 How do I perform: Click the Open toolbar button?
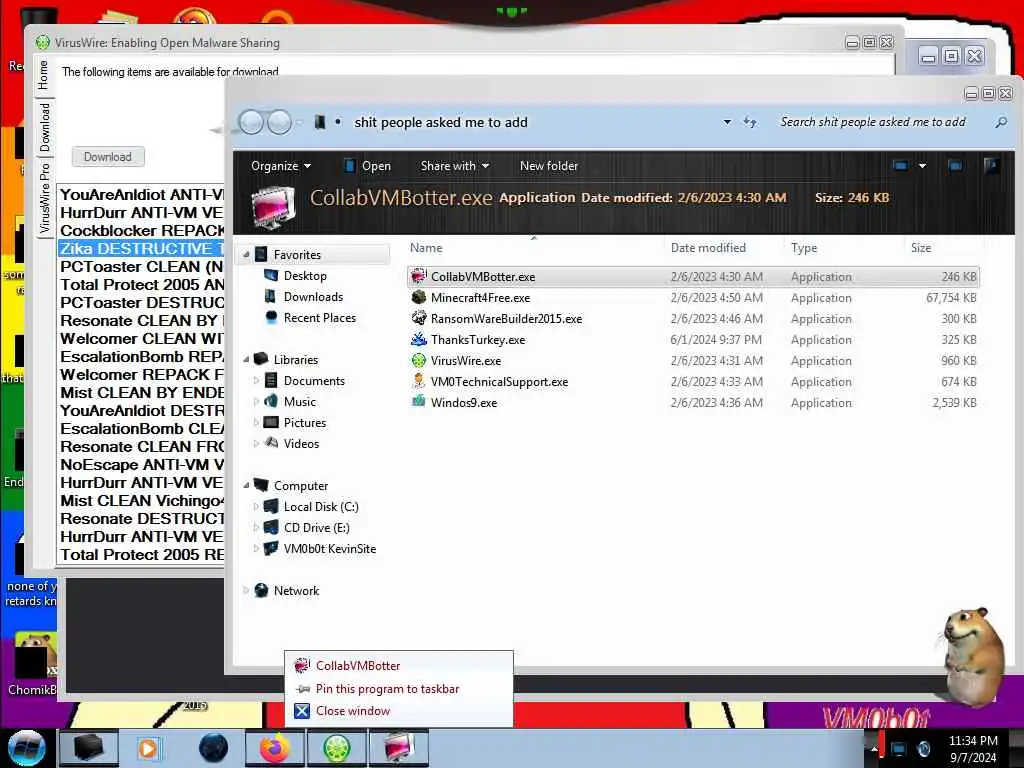(x=367, y=166)
